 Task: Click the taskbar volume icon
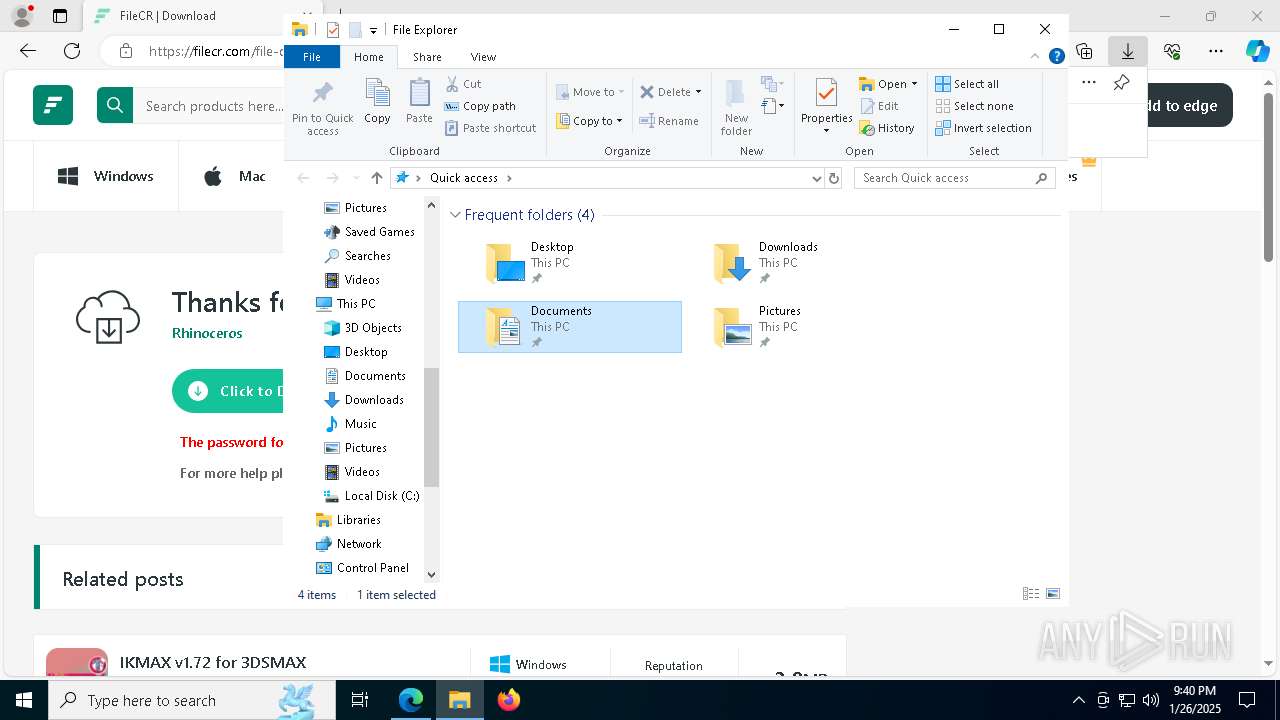pos(1151,700)
